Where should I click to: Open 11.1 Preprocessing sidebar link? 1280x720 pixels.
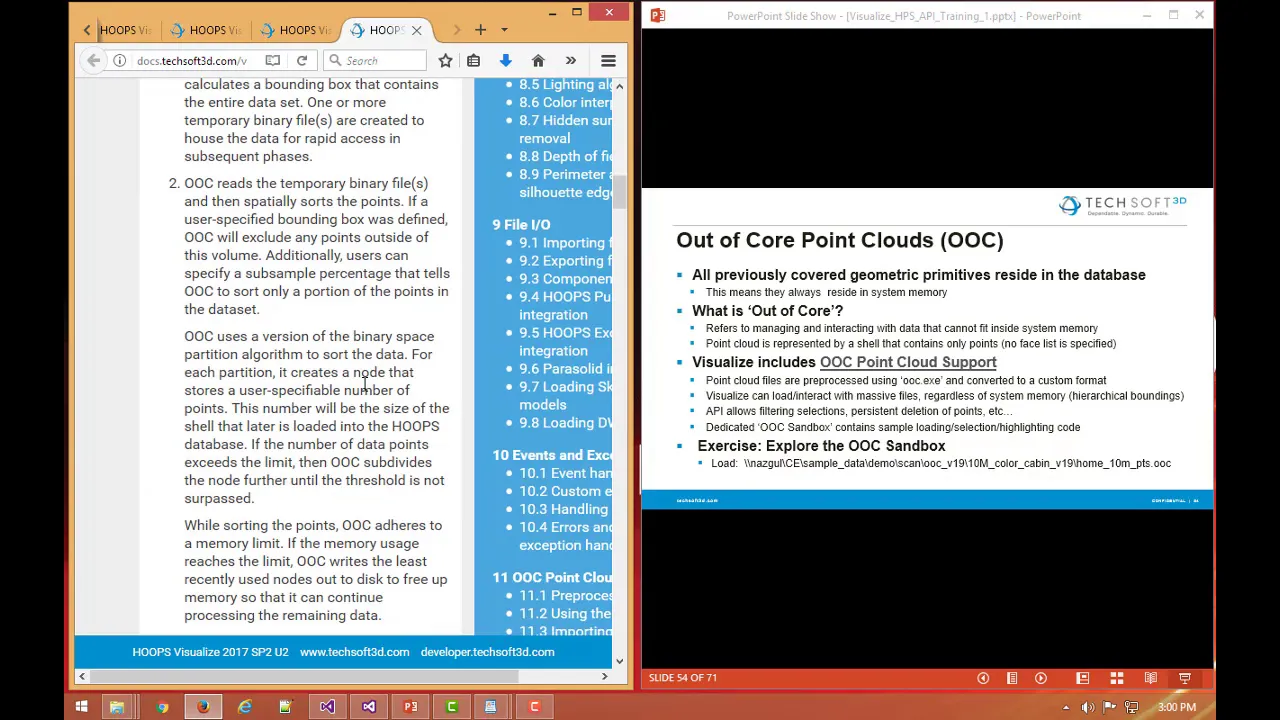[x=565, y=596]
